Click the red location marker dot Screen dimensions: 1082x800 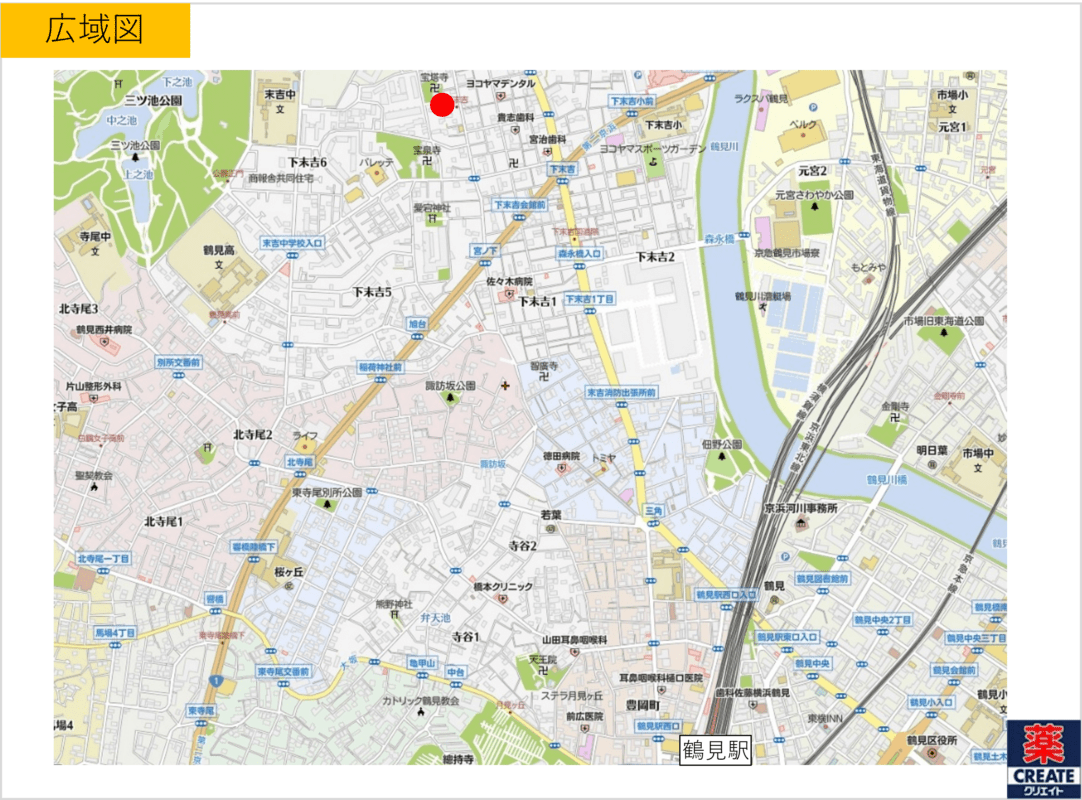coord(442,104)
